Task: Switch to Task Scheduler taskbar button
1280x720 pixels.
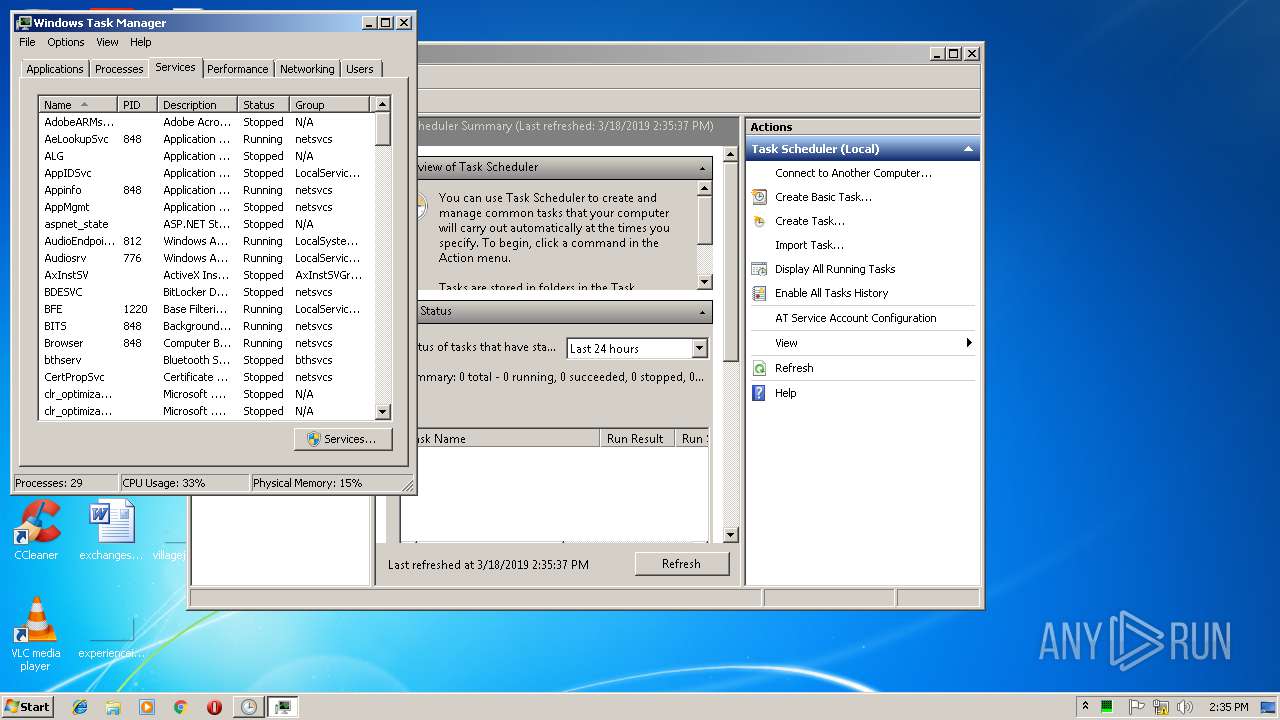Action: point(248,707)
